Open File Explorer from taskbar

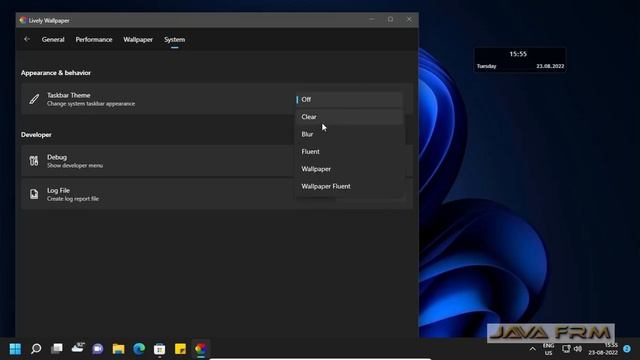(118, 349)
